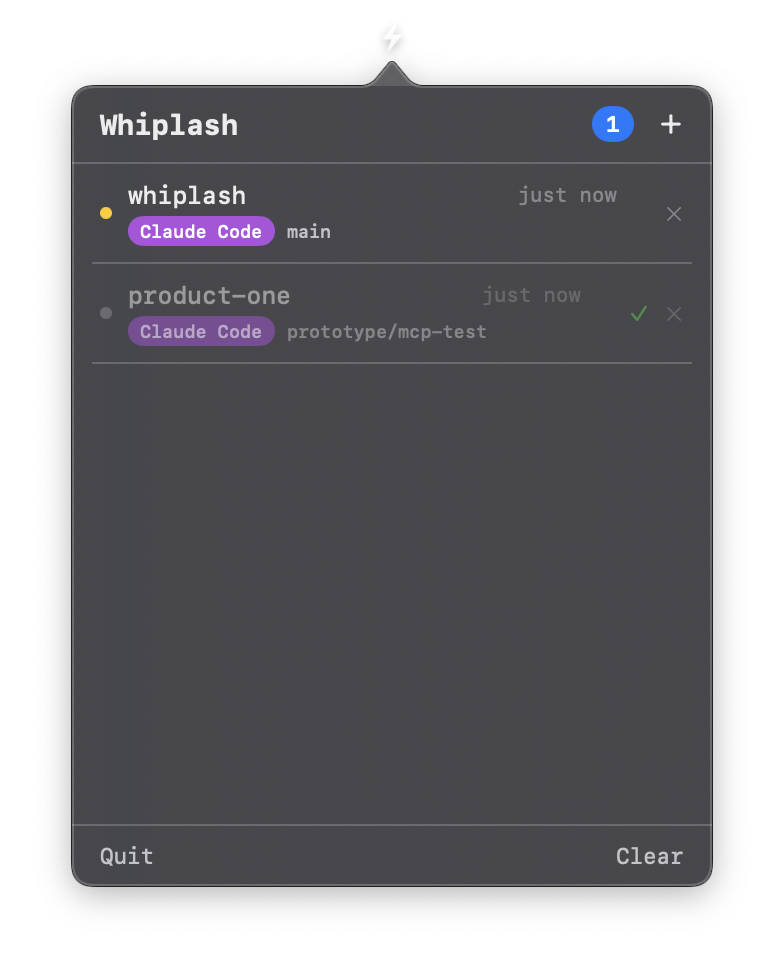The height and width of the screenshot is (966, 784).
Task: Click the prototype/mcp-test branch label
Action: tap(386, 331)
